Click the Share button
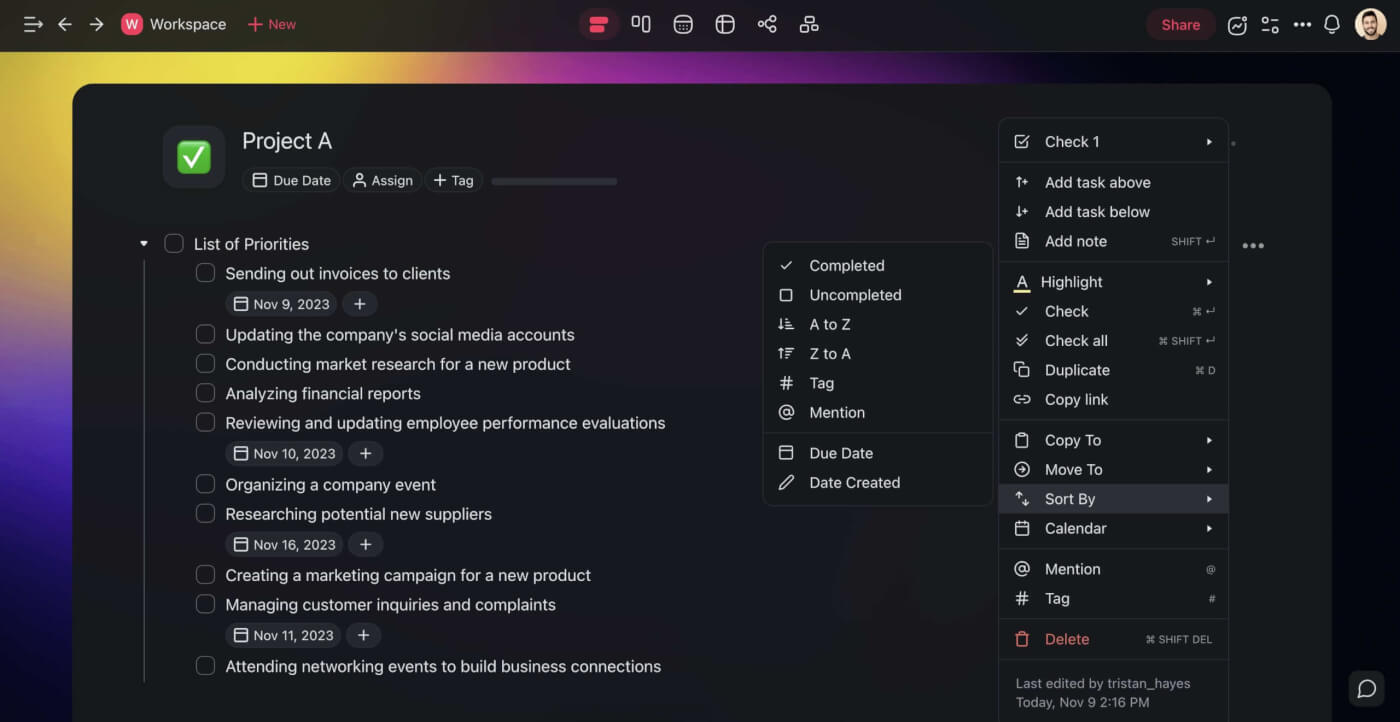This screenshot has height=722, width=1400. [x=1180, y=24]
